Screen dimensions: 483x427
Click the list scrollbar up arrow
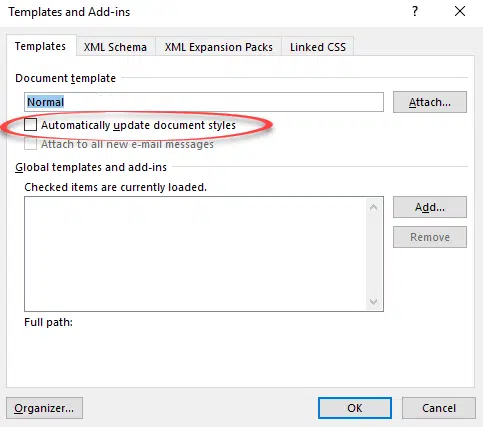tap(374, 207)
